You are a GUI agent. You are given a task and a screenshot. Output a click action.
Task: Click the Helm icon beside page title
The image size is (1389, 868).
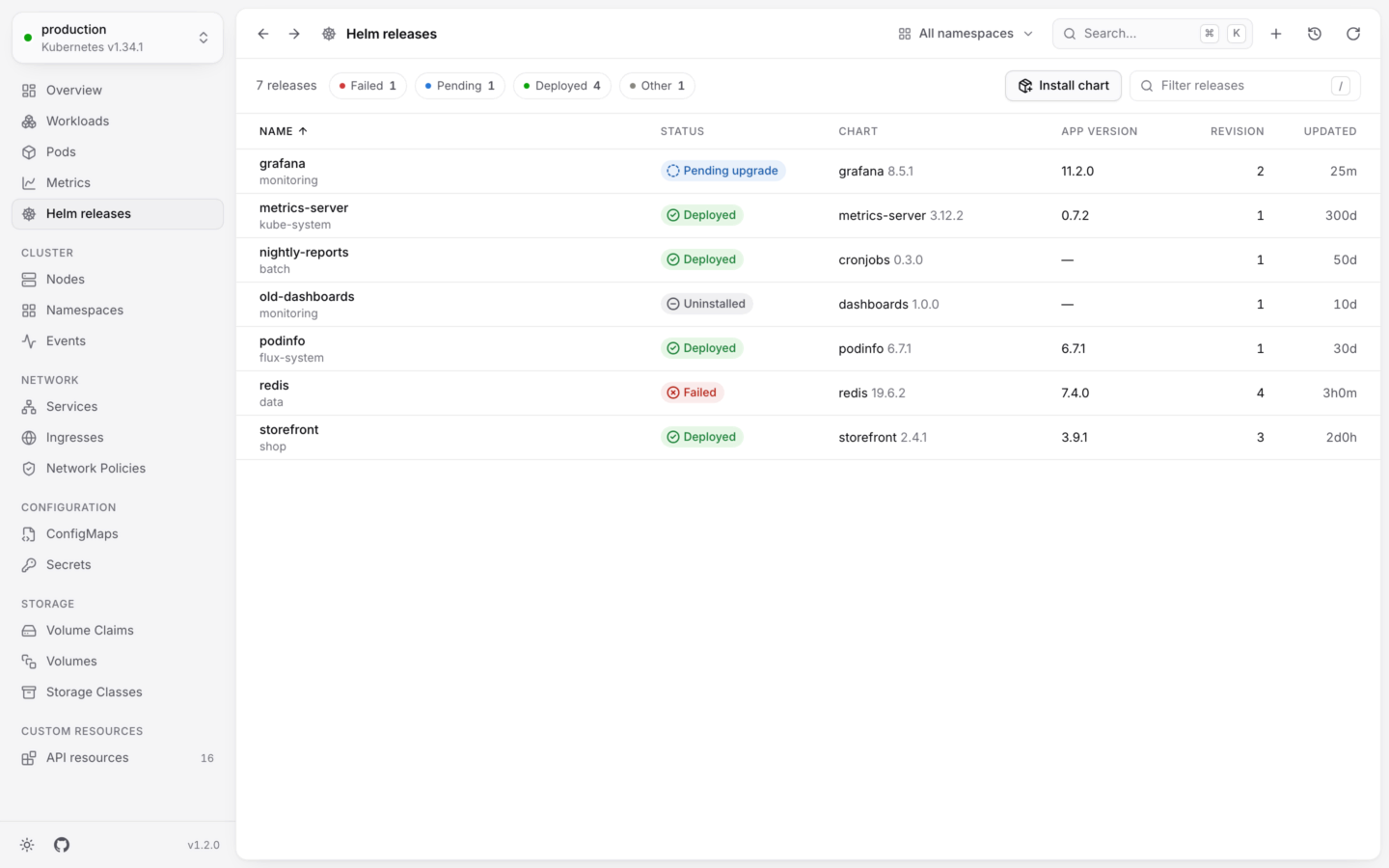click(329, 34)
